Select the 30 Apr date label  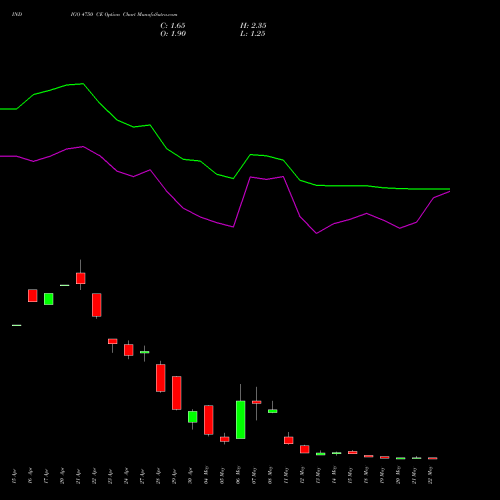190,476
